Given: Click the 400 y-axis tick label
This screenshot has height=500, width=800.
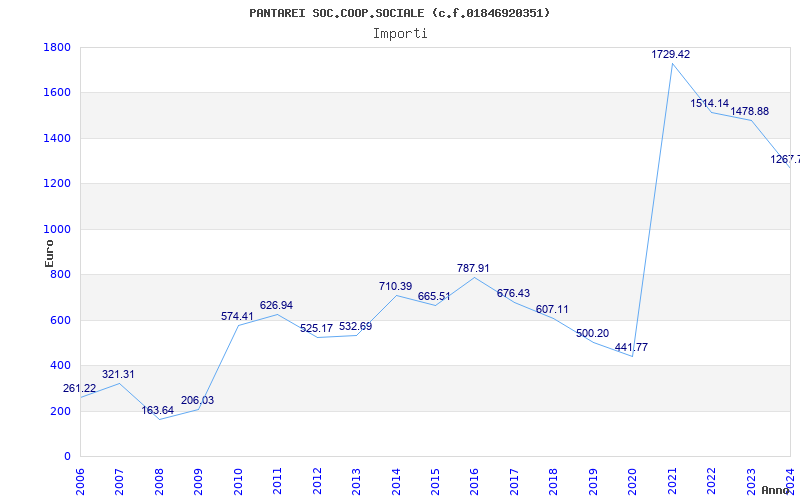Looking at the screenshot, I should 61,366.
